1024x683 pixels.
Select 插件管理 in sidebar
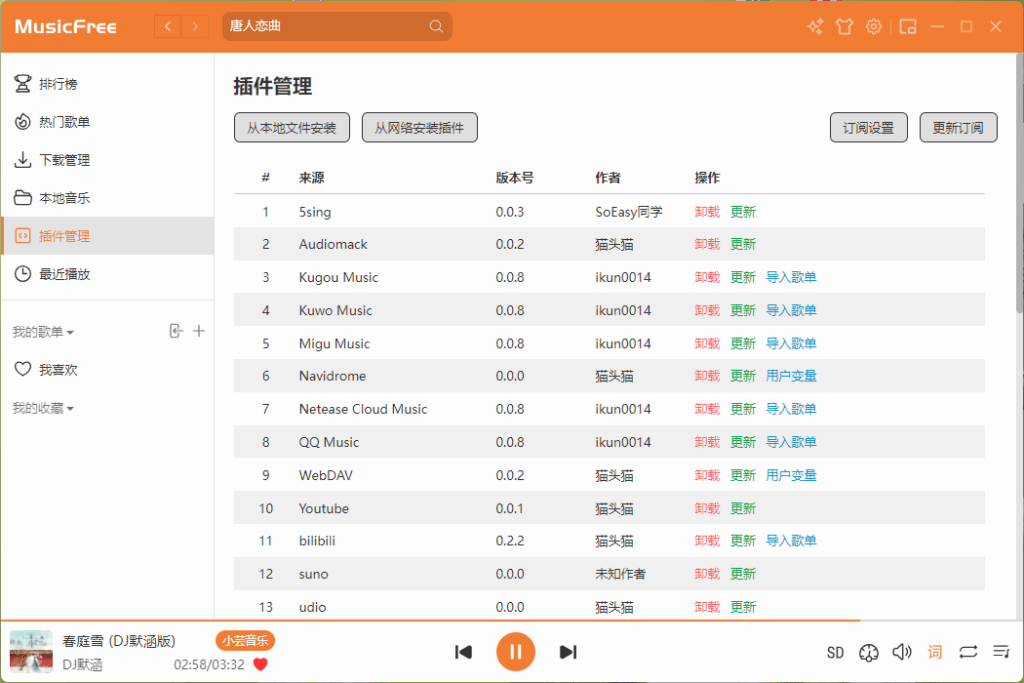click(x=108, y=236)
